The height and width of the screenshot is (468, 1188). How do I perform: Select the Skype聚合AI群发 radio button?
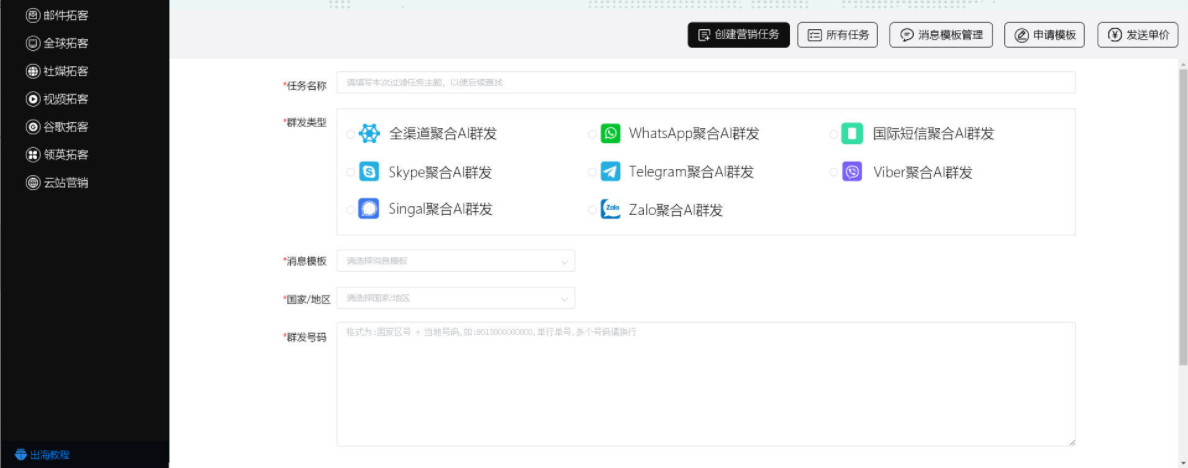[350, 172]
